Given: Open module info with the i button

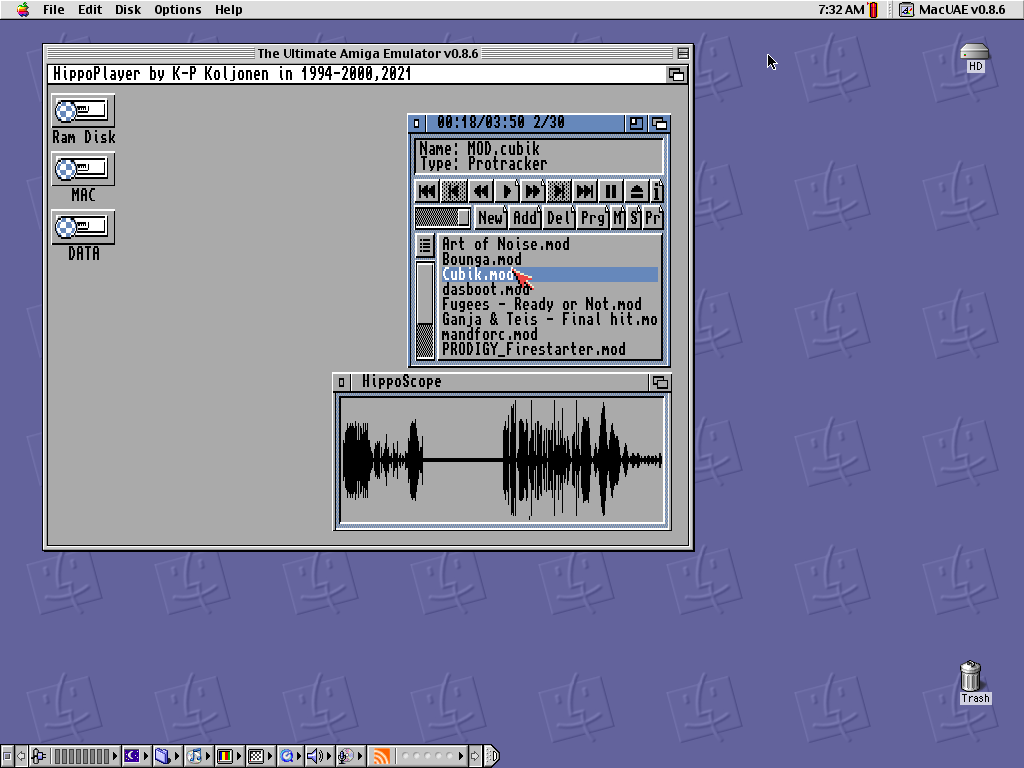Looking at the screenshot, I should pyautogui.click(x=657, y=191).
